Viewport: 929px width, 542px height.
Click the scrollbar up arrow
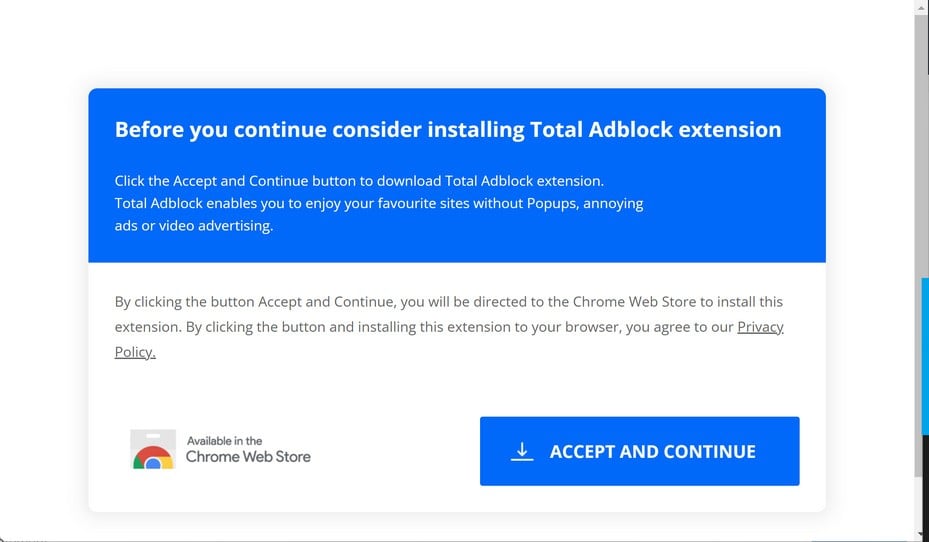pyautogui.click(x=921, y=7)
